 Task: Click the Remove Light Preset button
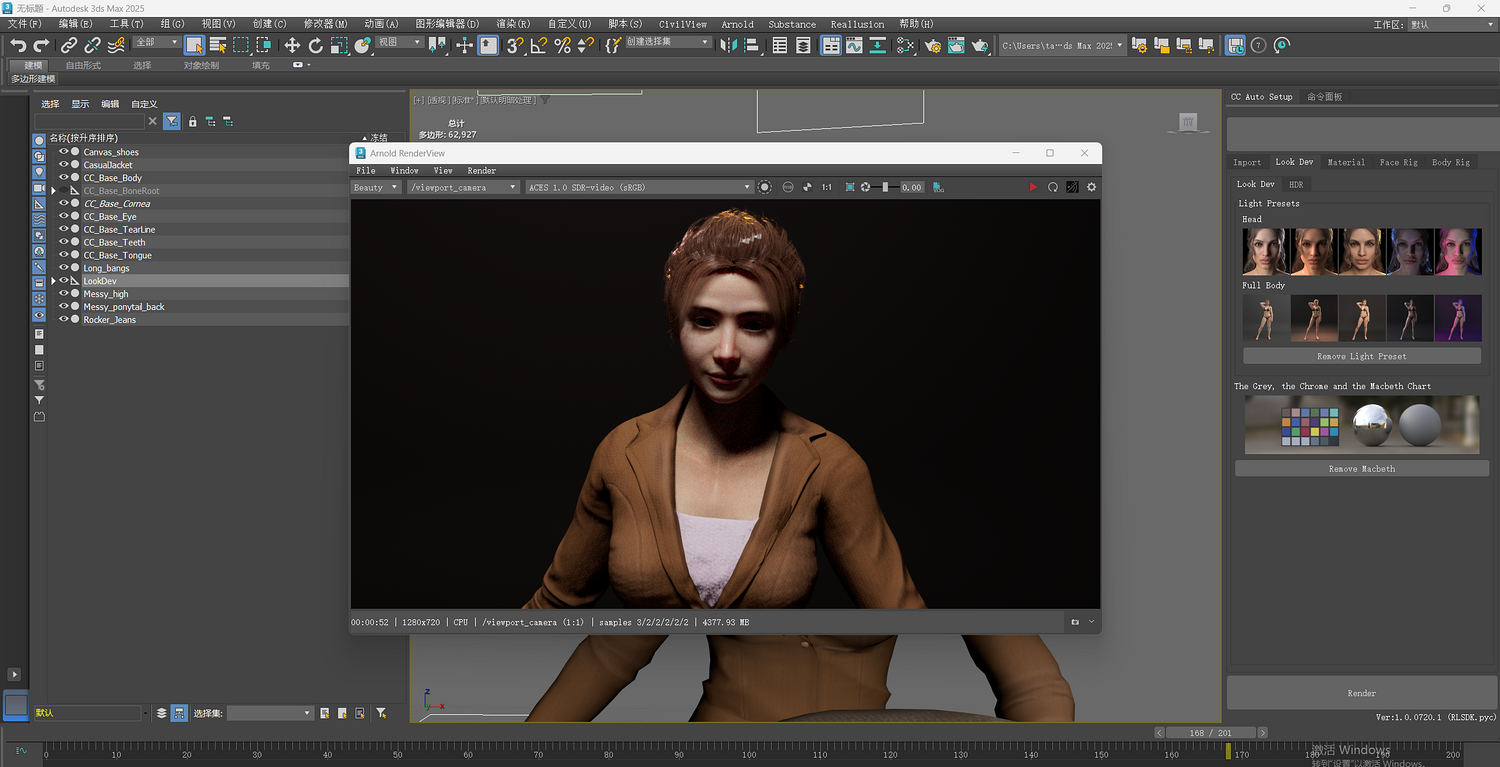coord(1361,356)
